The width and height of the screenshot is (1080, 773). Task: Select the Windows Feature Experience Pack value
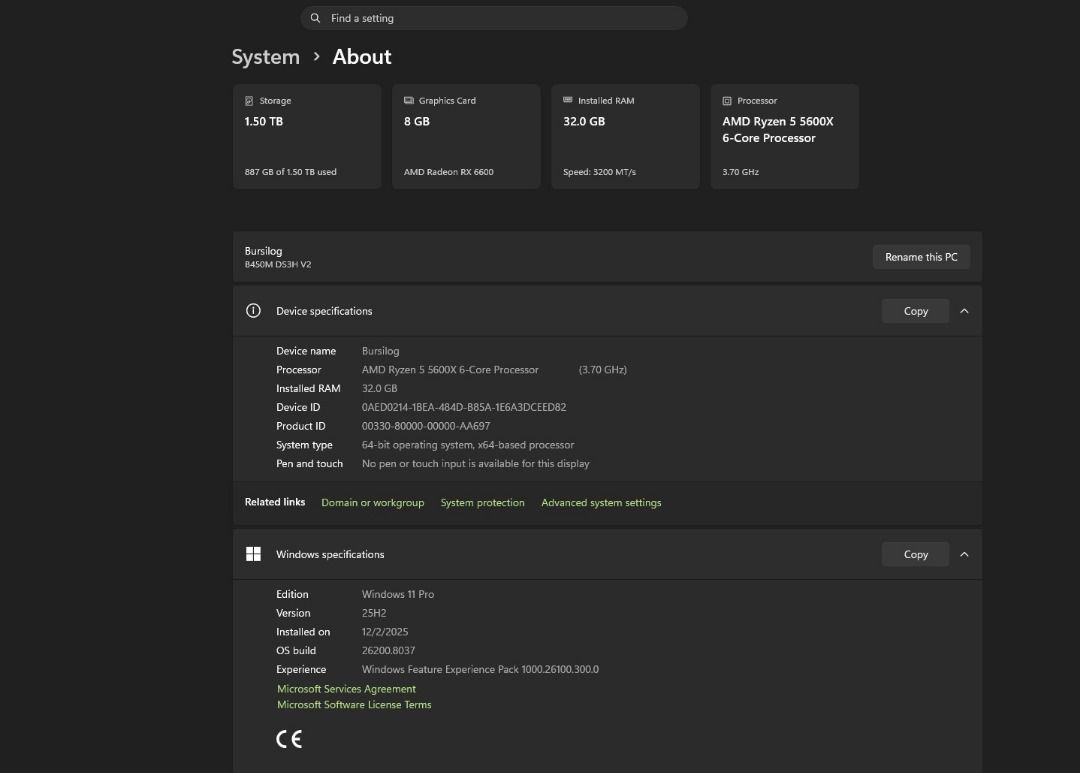coord(480,669)
